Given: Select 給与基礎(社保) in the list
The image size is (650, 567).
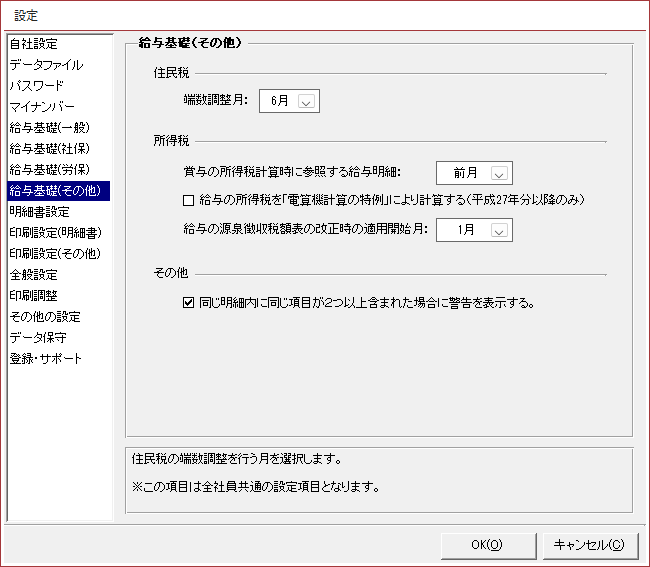Looking at the screenshot, I should [x=47, y=149].
